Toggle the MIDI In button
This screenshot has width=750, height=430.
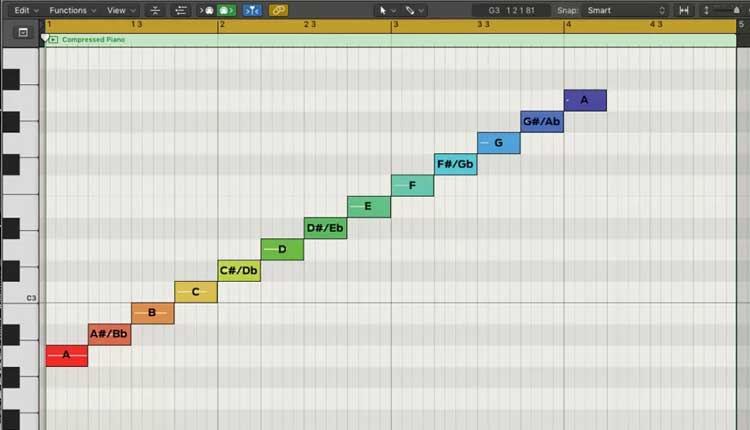tap(208, 10)
